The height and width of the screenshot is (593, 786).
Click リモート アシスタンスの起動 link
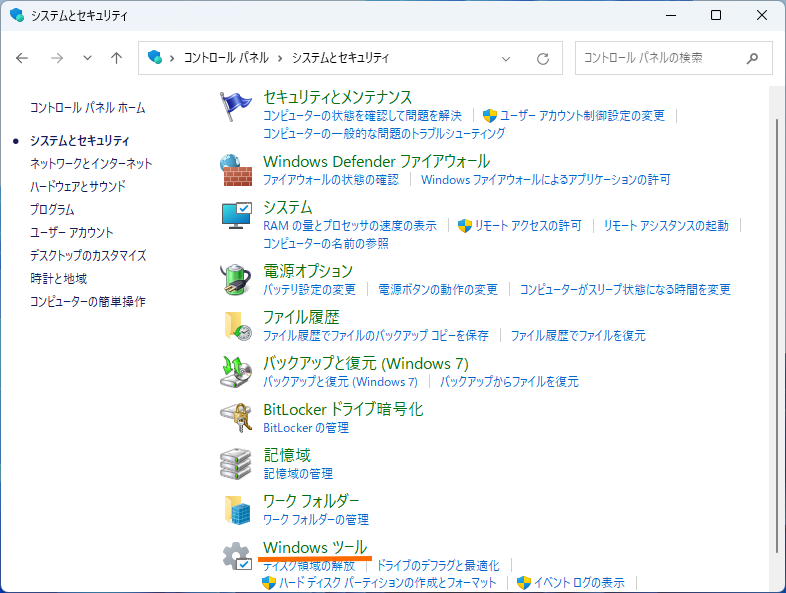coord(666,226)
